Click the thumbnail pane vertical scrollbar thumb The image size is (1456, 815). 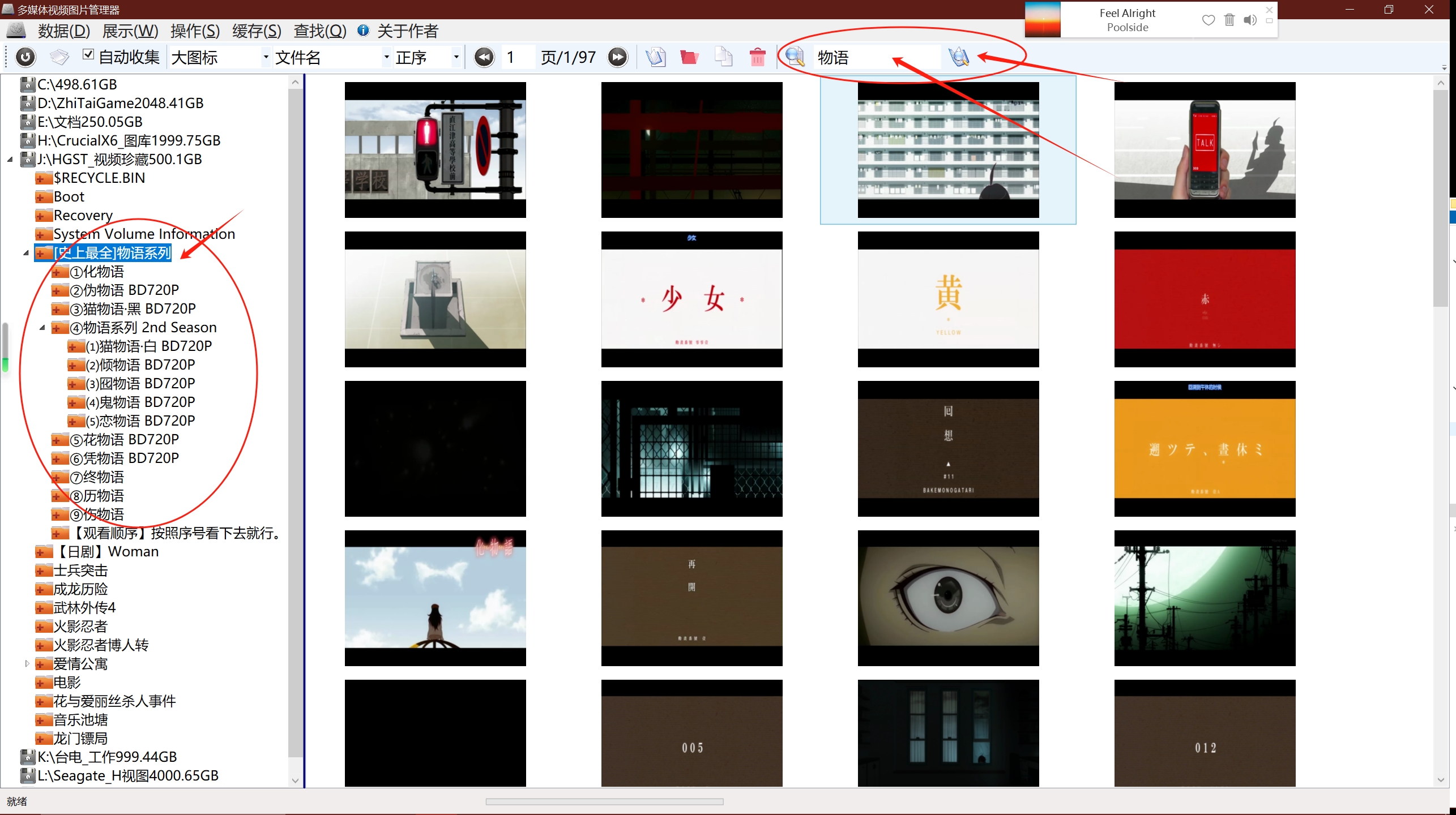1441,198
